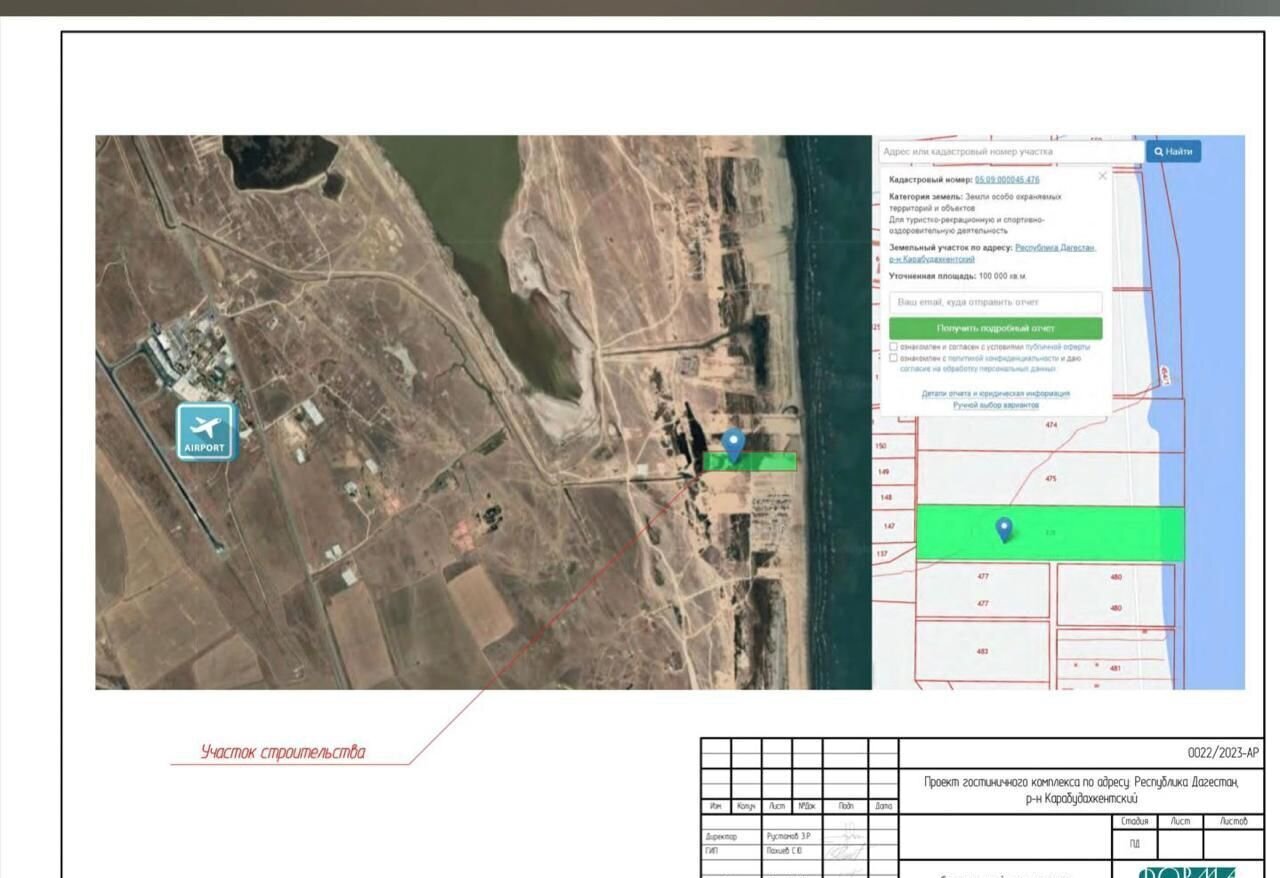The image size is (1280, 878).
Task: Click 'Ручной выбор вариантов' link
Action: tap(995, 405)
